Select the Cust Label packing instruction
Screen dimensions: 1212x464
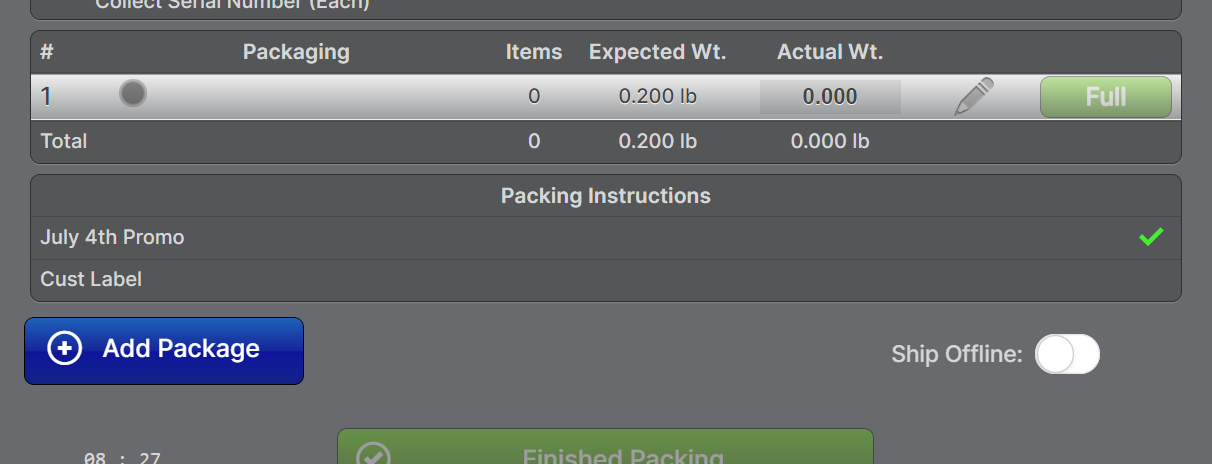91,279
